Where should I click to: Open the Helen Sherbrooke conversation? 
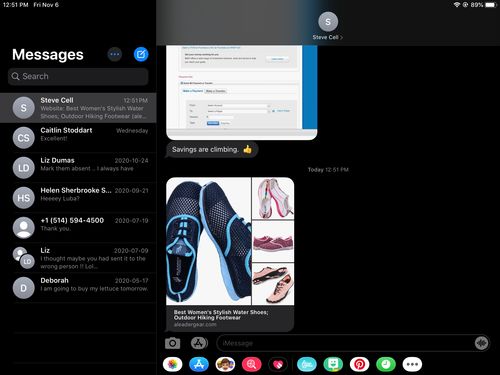click(78, 198)
